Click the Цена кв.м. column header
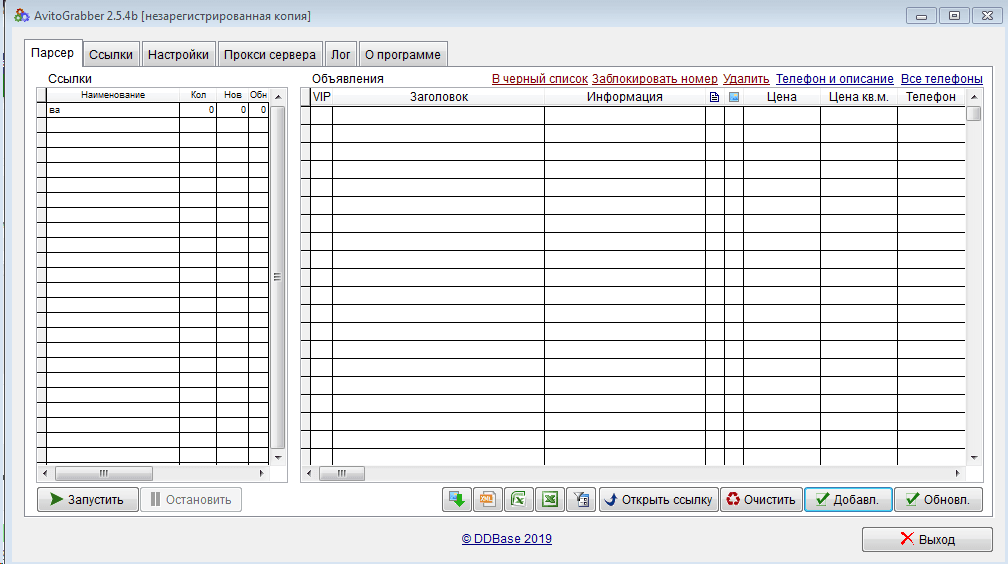This screenshot has height=564, width=1008. point(858,97)
